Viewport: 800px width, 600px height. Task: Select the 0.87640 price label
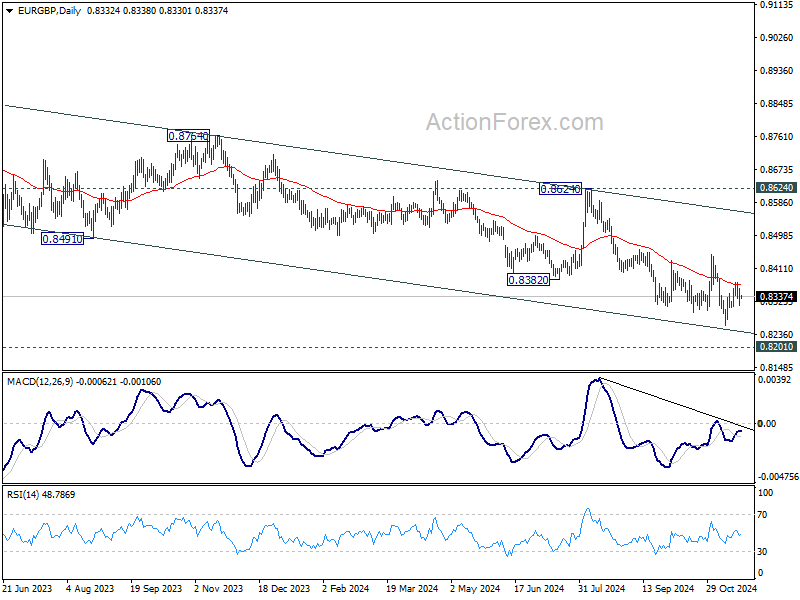[x=188, y=136]
